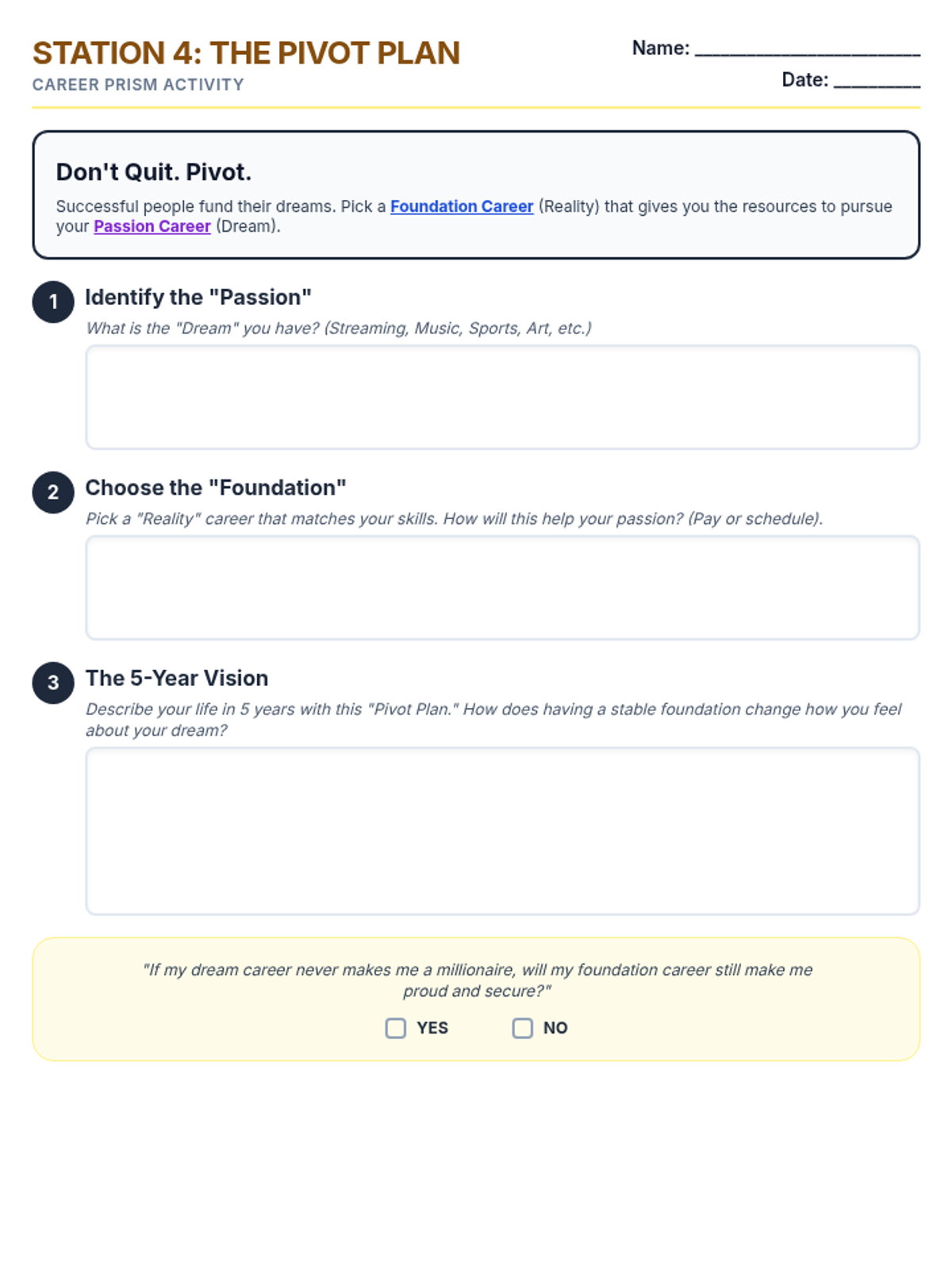This screenshot has width=952, height=1270.
Task: Click the Identify the "Passion" heading
Action: (198, 297)
